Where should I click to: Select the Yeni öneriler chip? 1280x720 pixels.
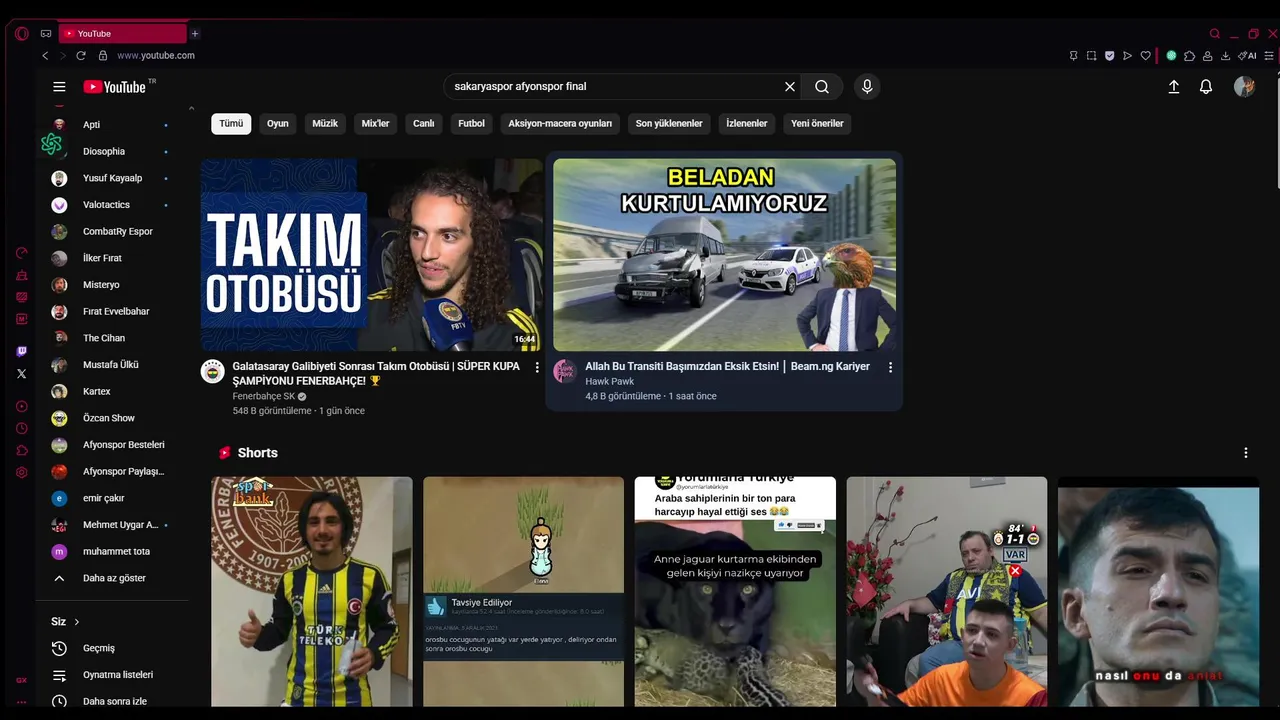point(817,124)
